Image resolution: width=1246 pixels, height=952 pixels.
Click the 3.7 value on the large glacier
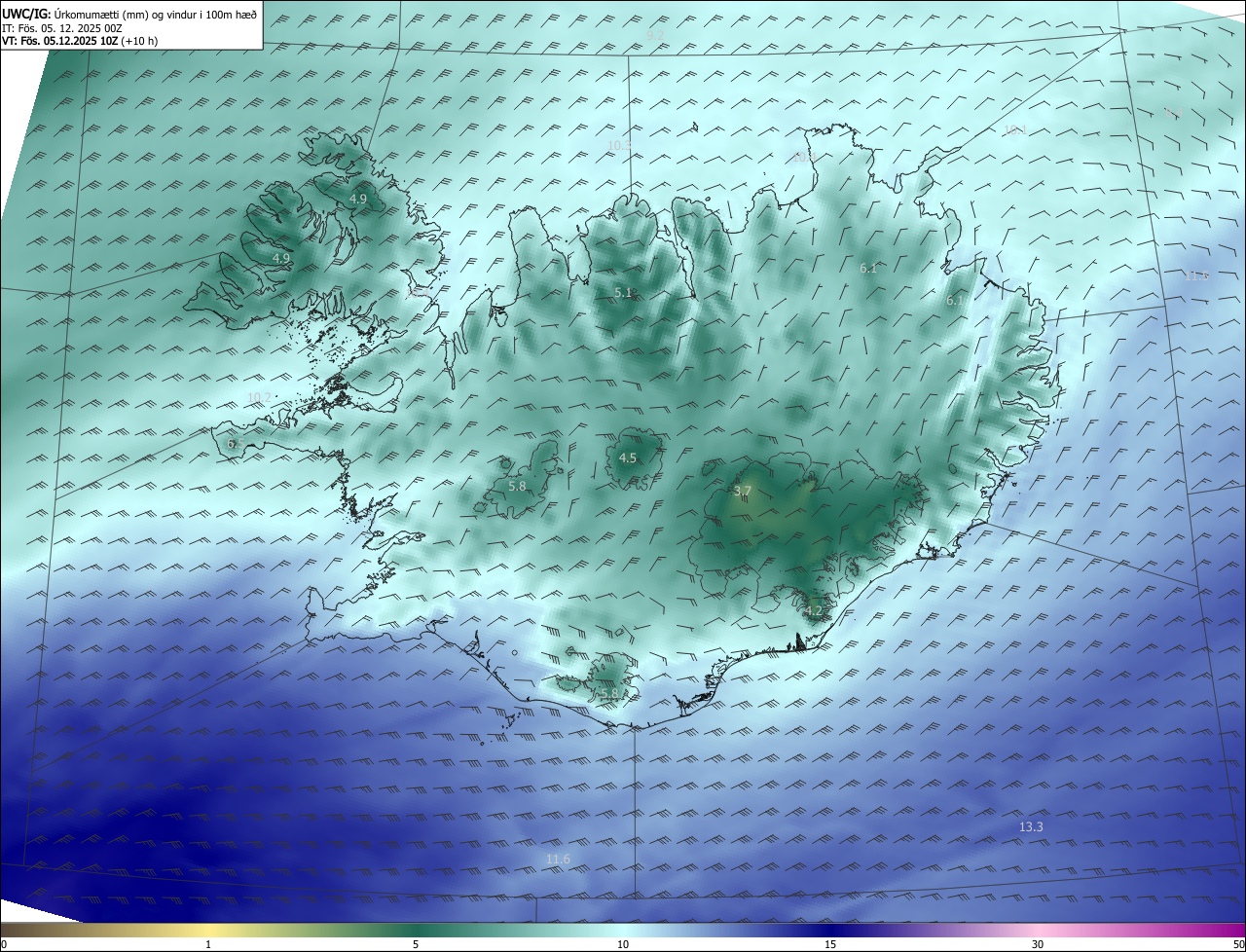[743, 492]
